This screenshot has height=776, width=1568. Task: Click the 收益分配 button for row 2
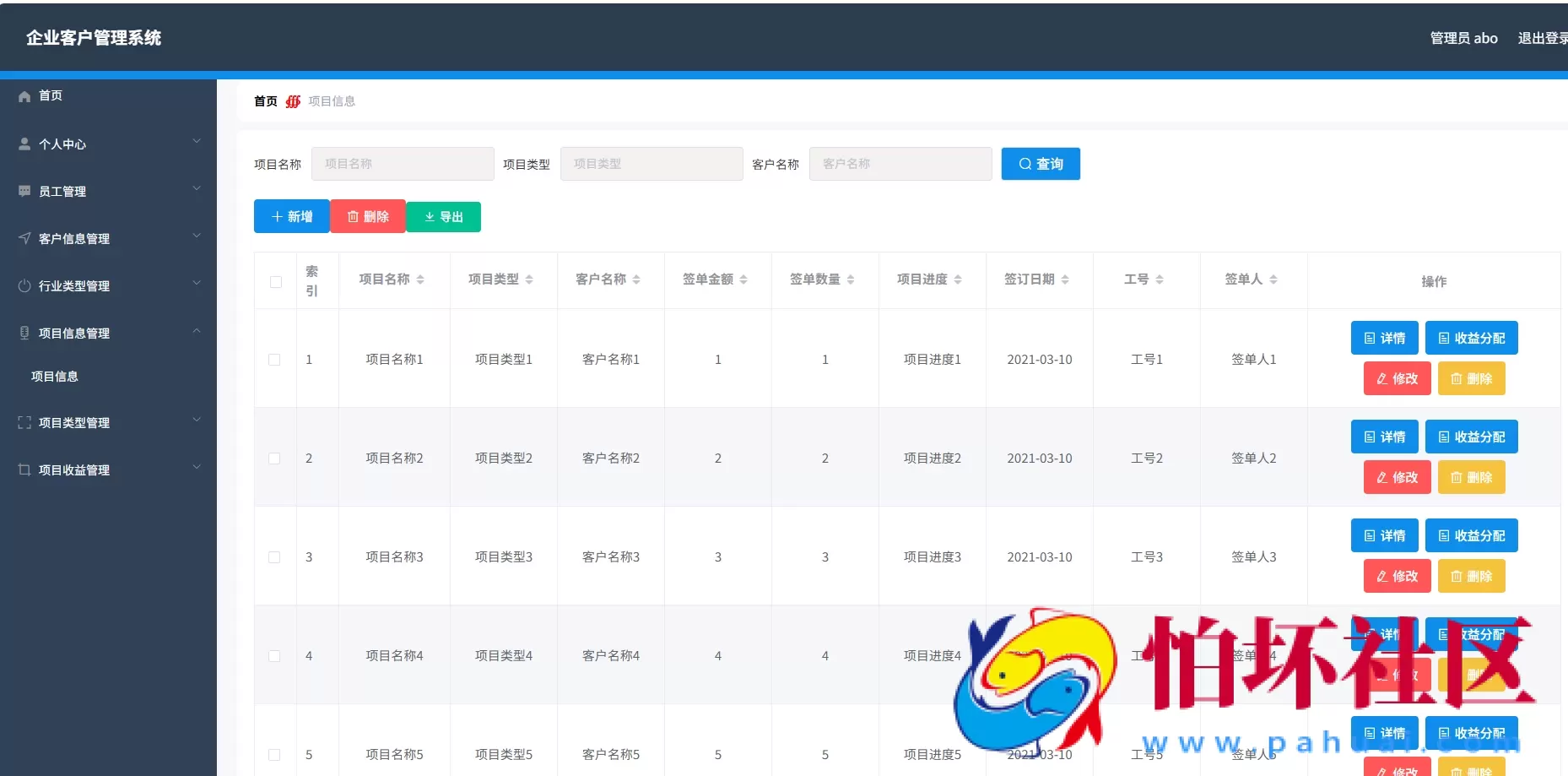click(1472, 437)
